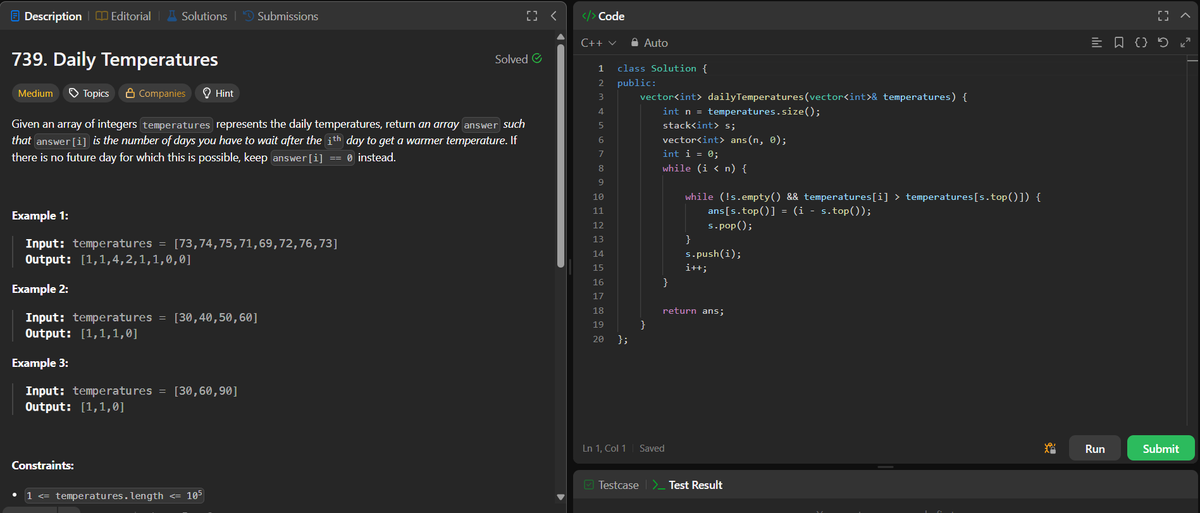Click line number 10 in the gutter
Image resolution: width=1200 pixels, height=513 pixels.
pyautogui.click(x=596, y=197)
